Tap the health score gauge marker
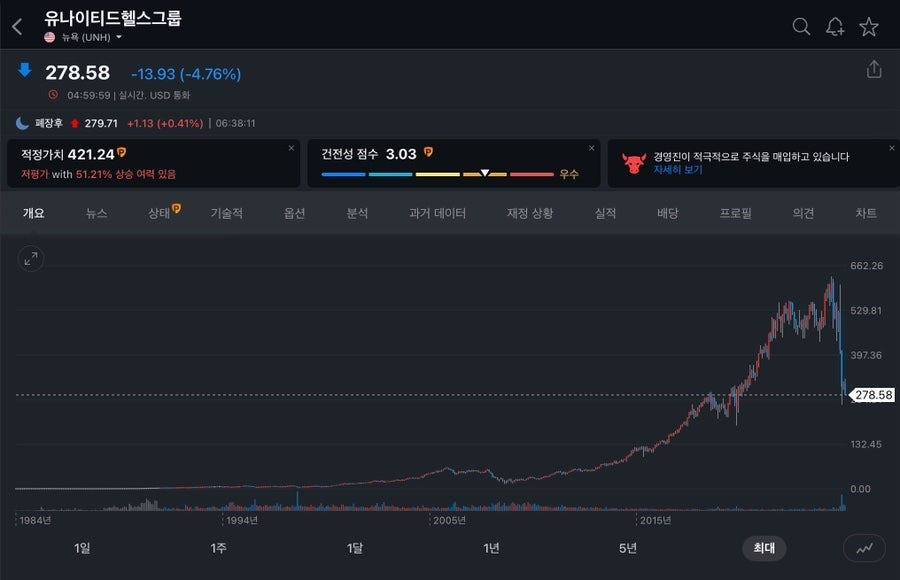The image size is (900, 580). pos(485,172)
